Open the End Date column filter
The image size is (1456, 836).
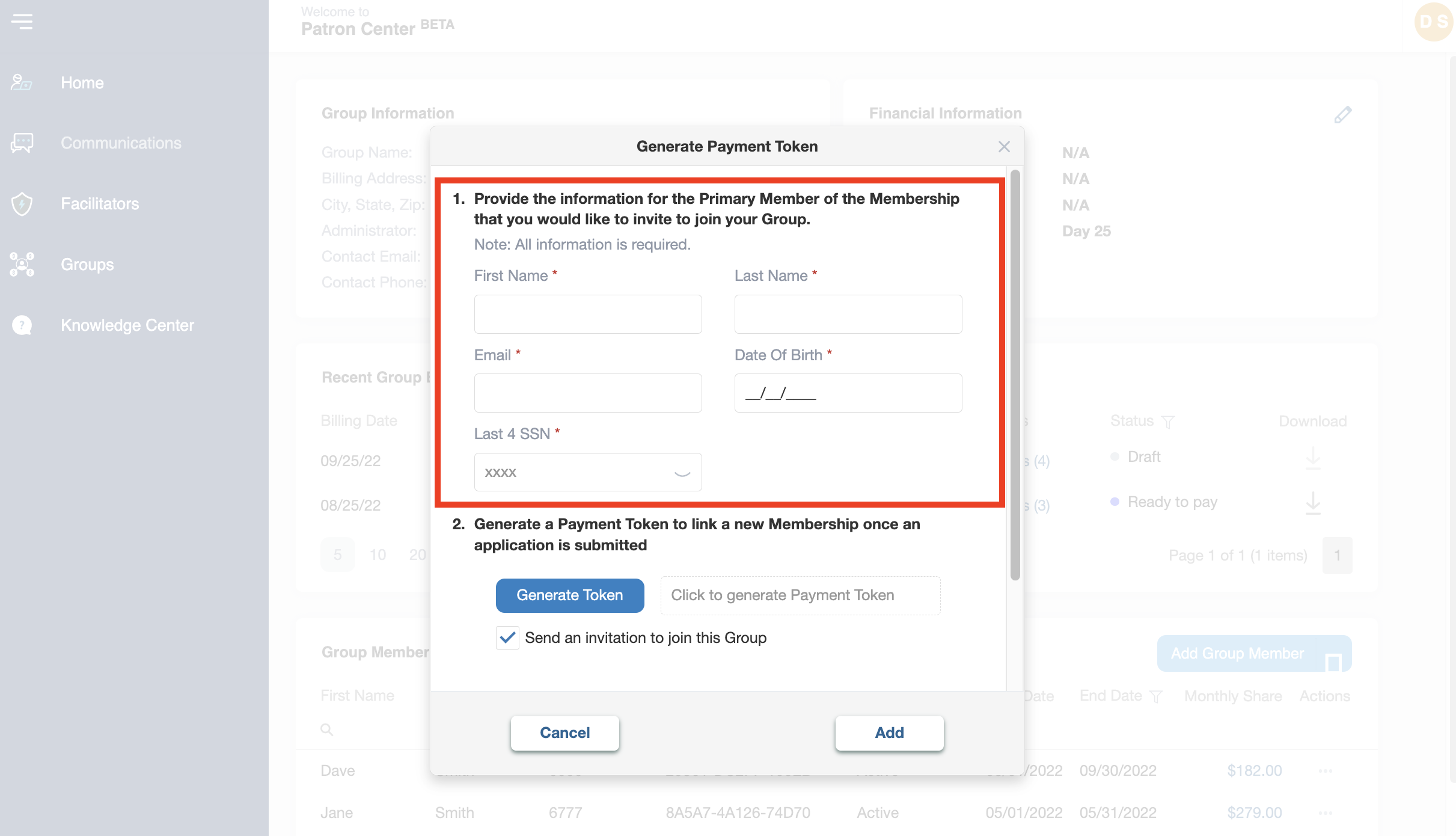coord(1155,696)
